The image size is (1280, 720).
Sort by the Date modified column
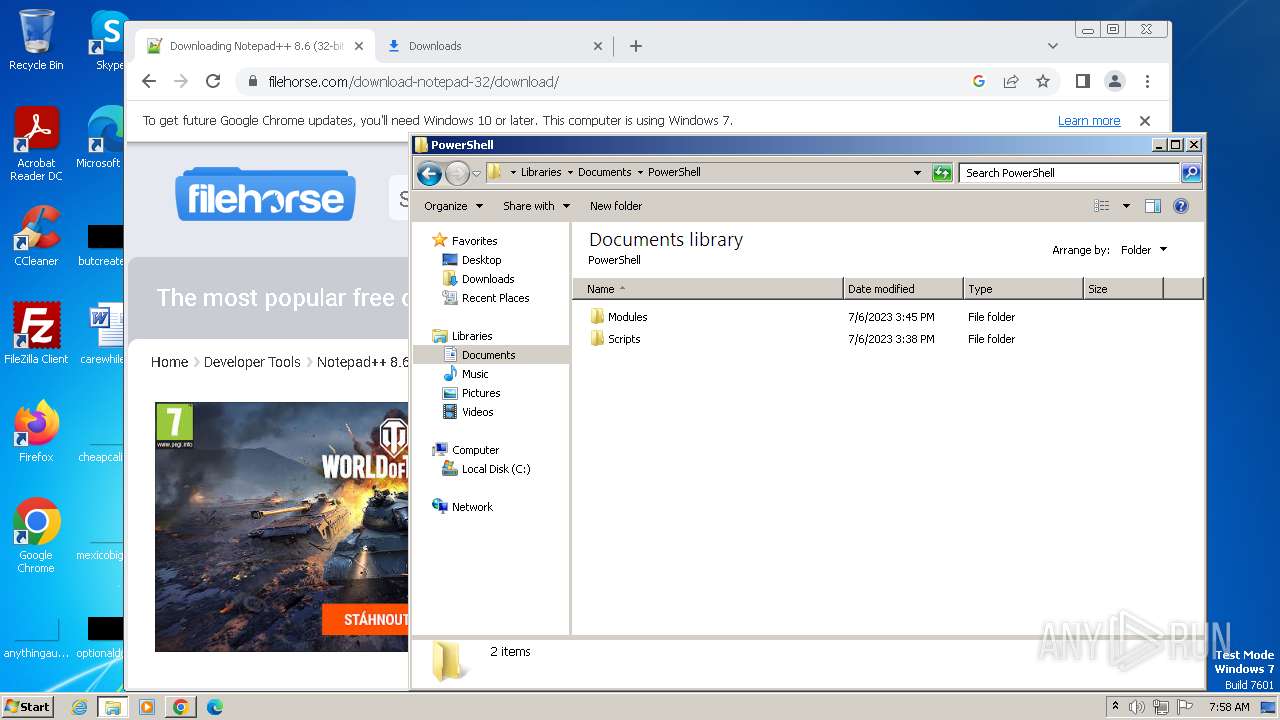(x=903, y=289)
